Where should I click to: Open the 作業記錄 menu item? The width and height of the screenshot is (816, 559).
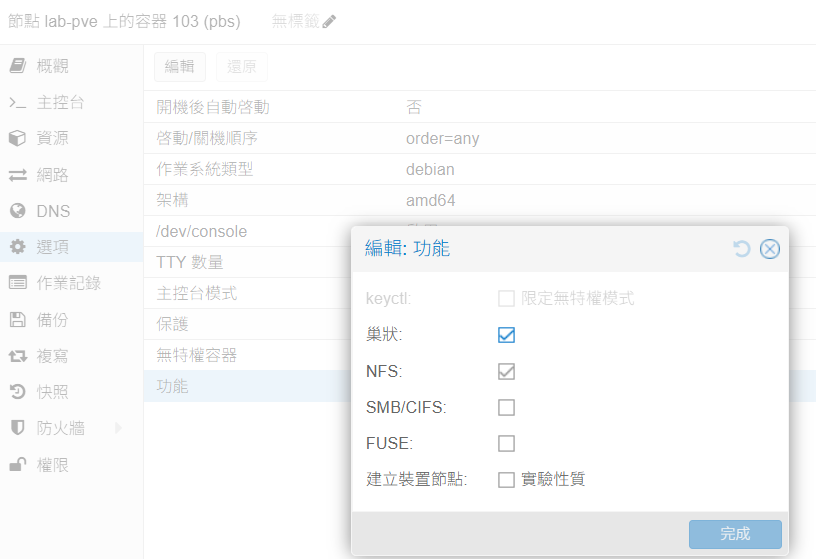point(68,283)
